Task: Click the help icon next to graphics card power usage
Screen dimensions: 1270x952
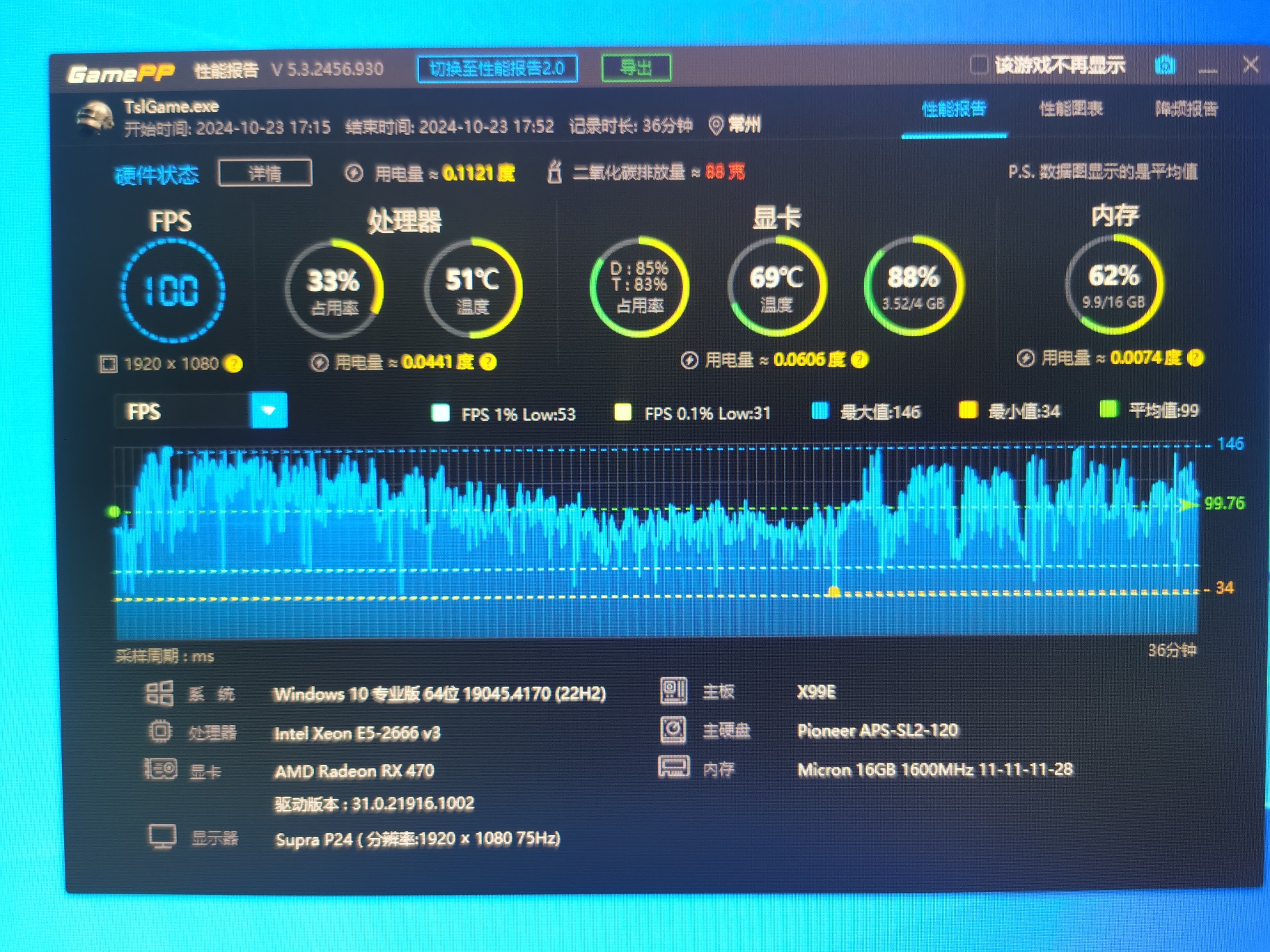Action: tap(860, 359)
